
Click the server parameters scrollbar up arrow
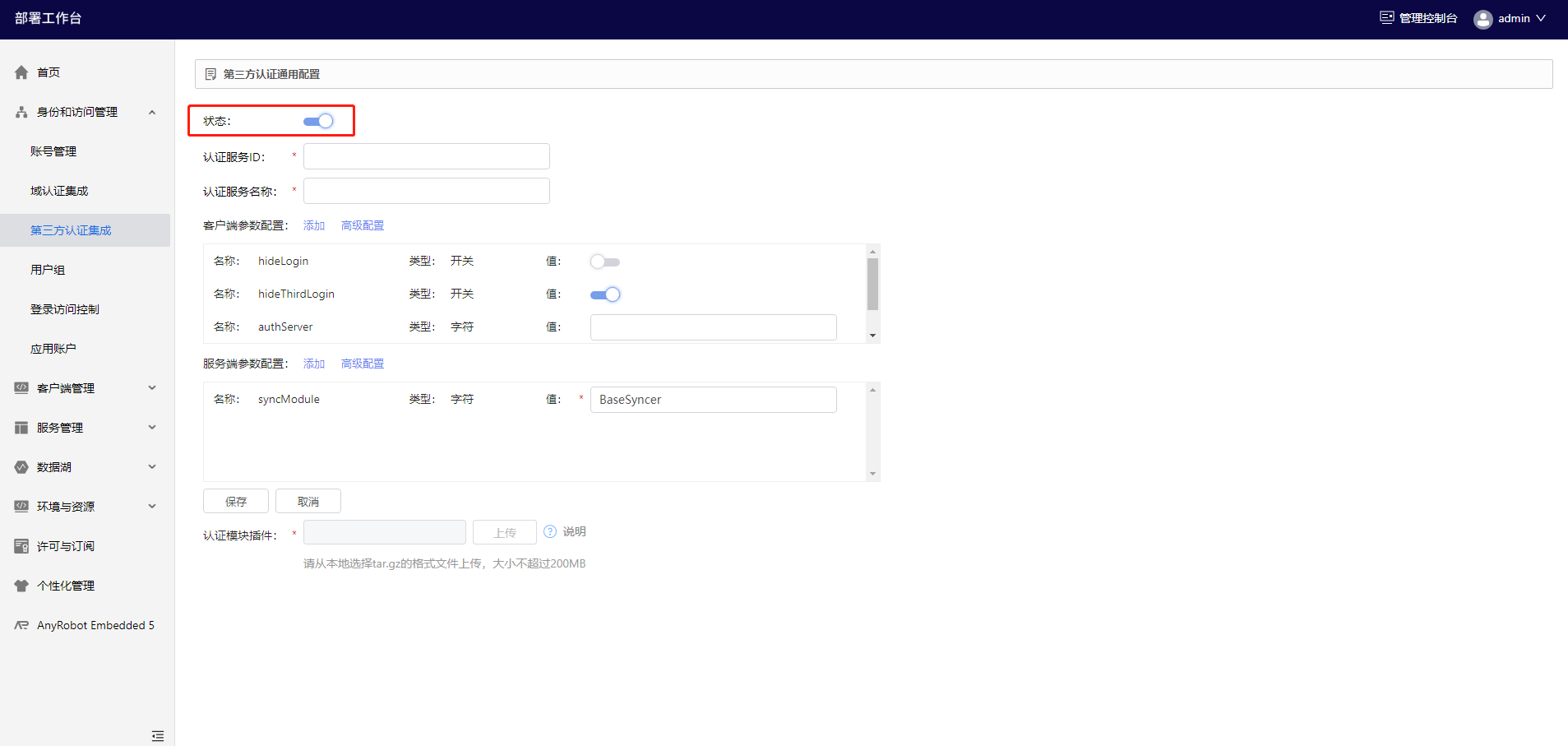[x=872, y=389]
